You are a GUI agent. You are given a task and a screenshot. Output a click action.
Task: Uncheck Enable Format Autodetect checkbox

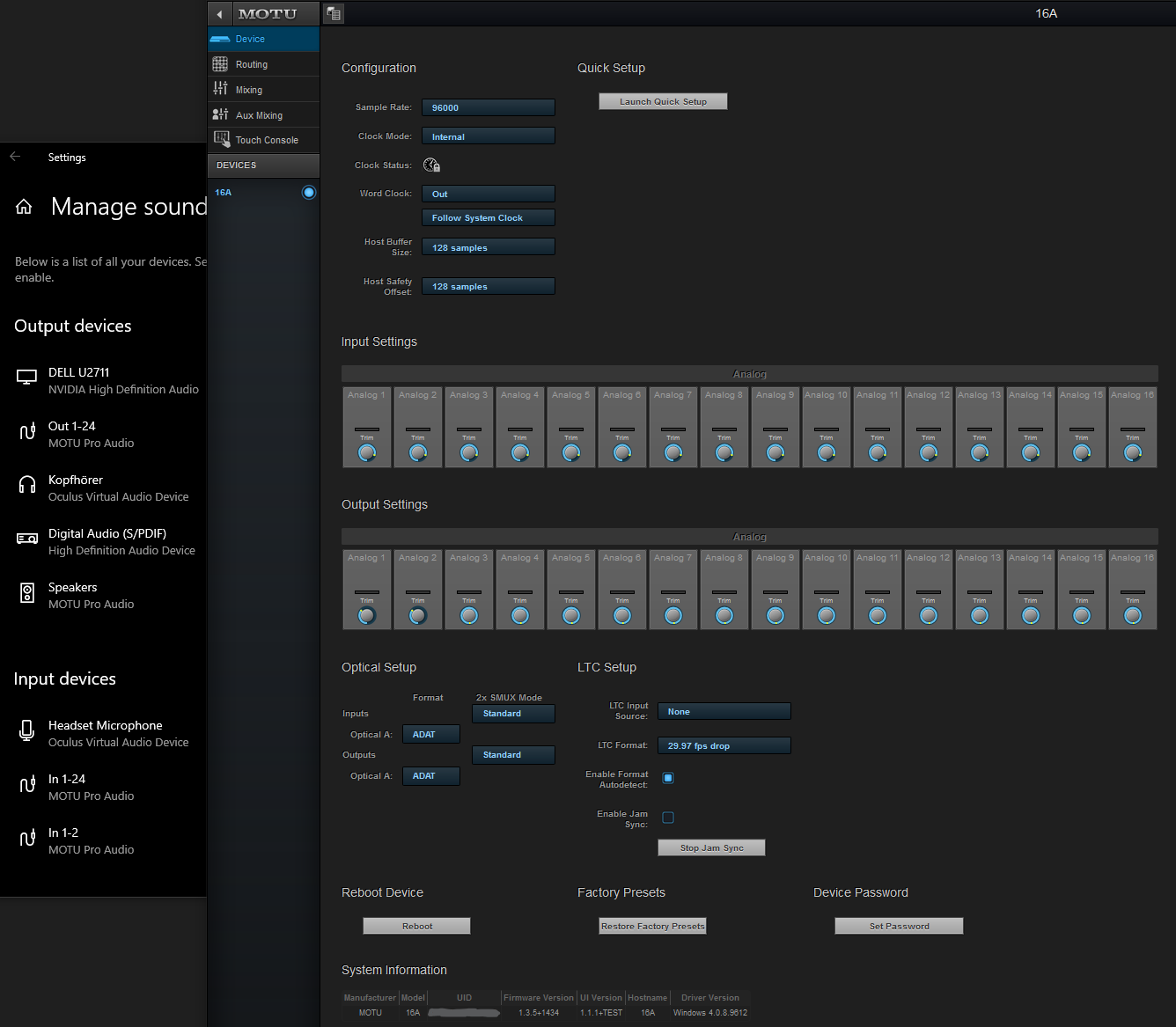pos(668,778)
